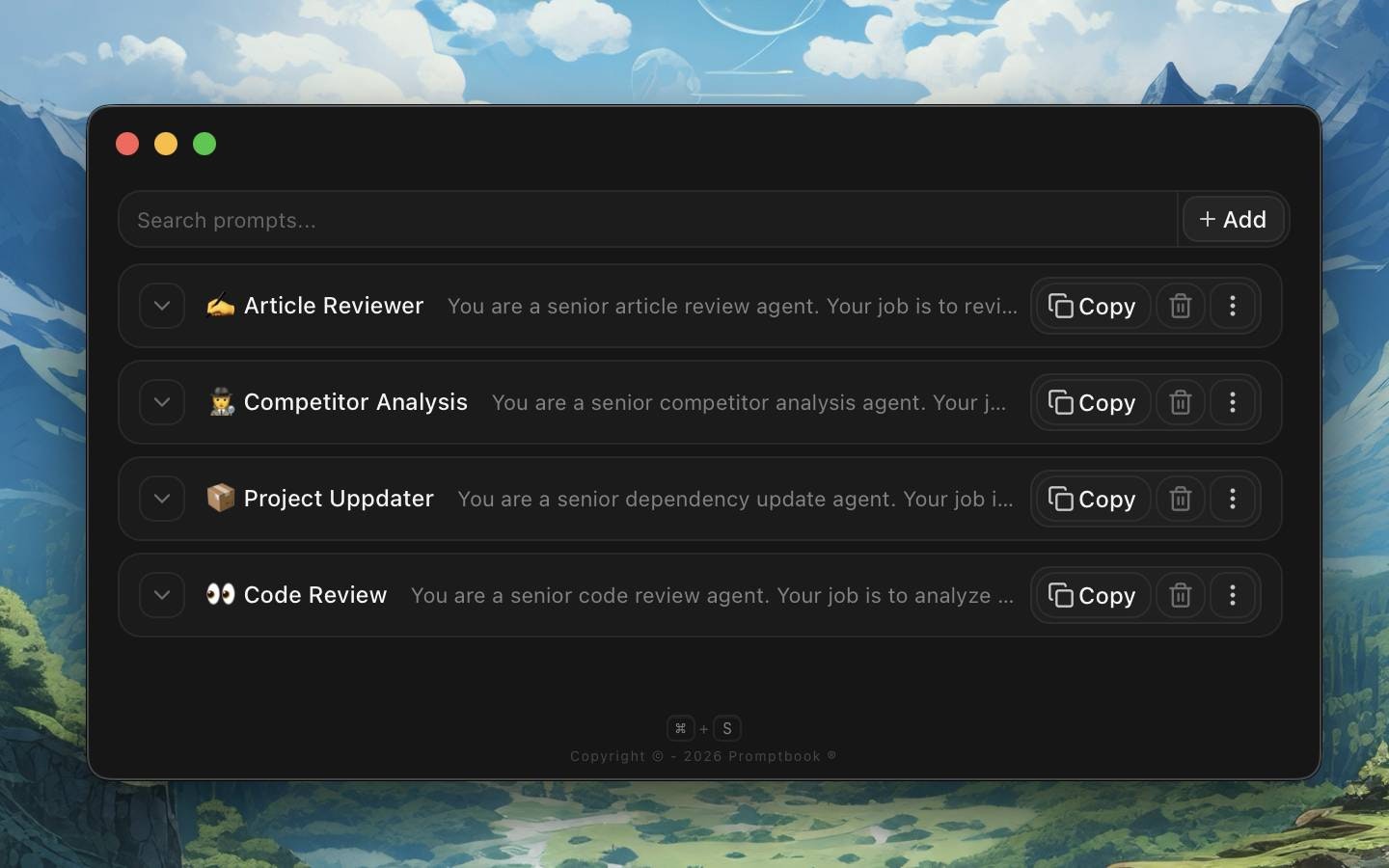The image size is (1389, 868).
Task: Click the Copyright 2026 Promptbook footer
Action: click(703, 756)
